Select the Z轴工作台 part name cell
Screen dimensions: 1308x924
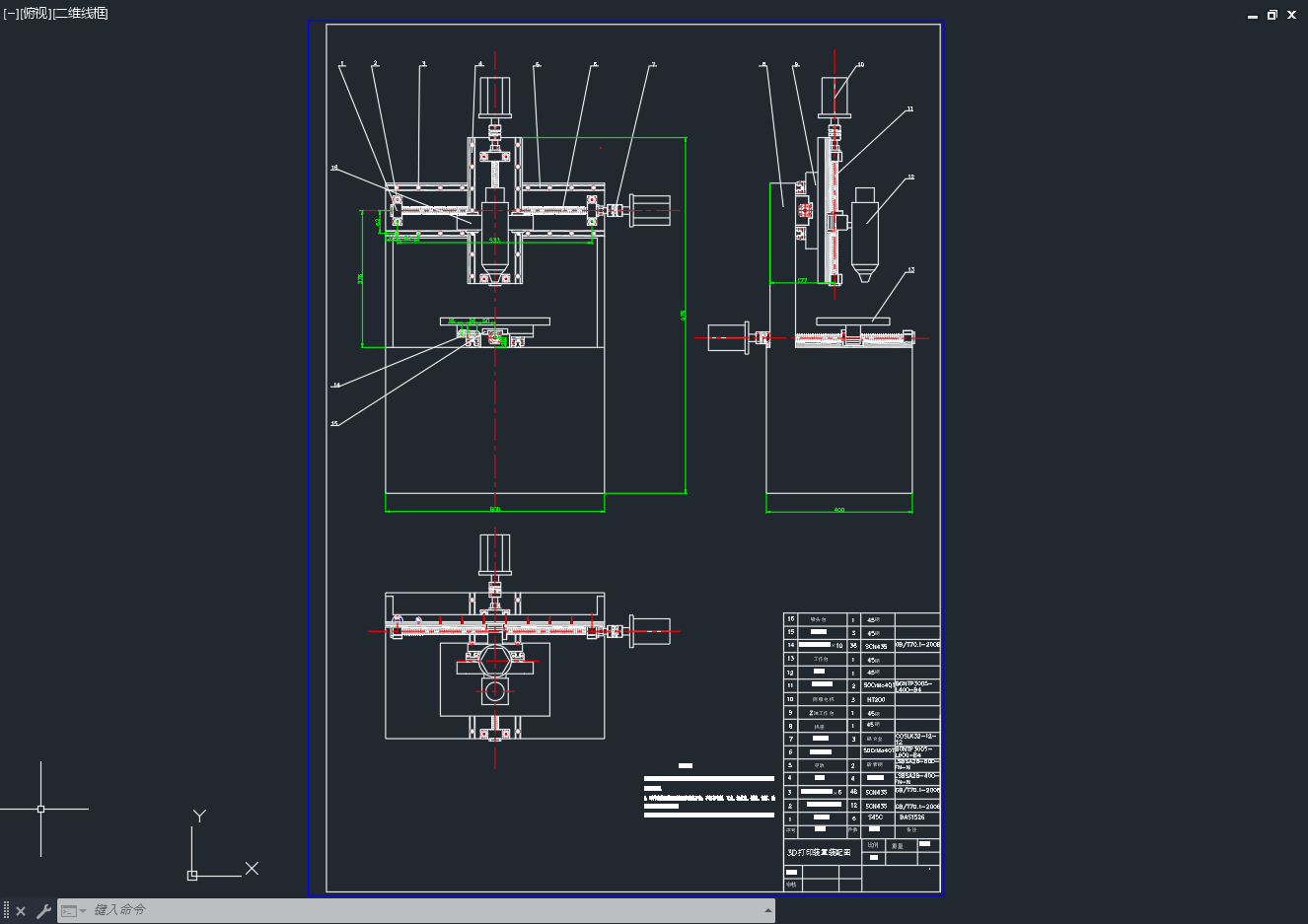822,713
